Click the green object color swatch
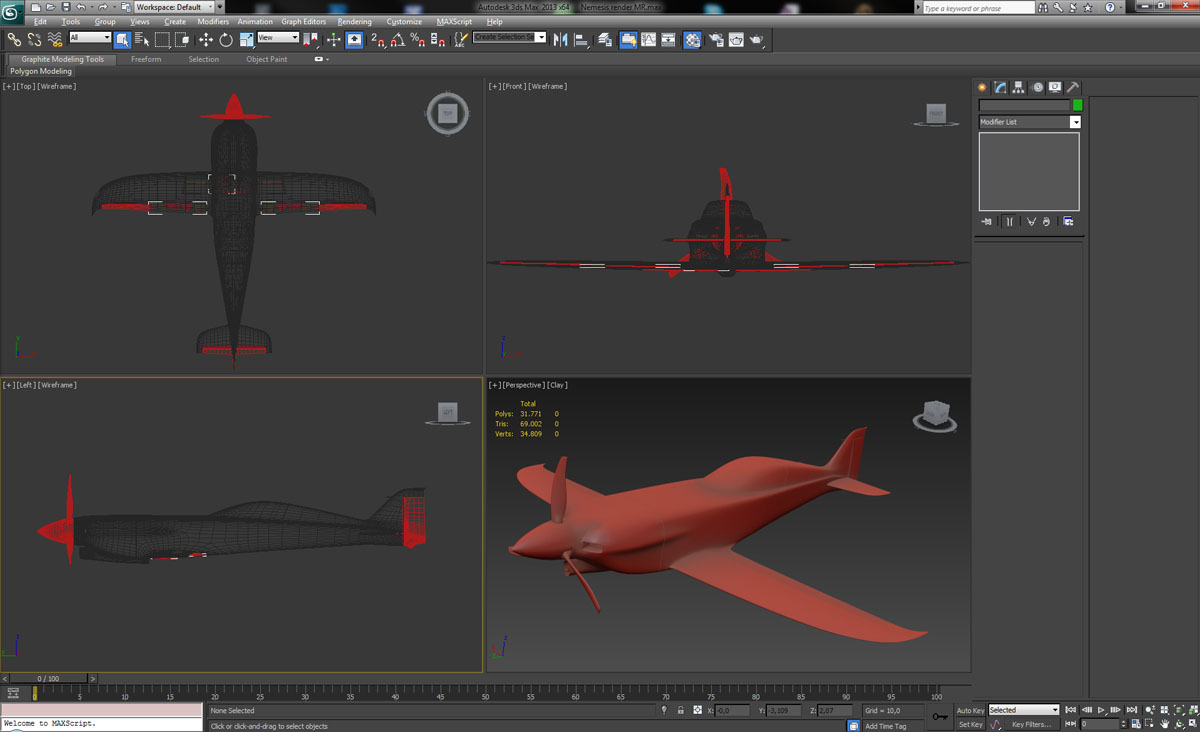The image size is (1200, 732). point(1077,105)
